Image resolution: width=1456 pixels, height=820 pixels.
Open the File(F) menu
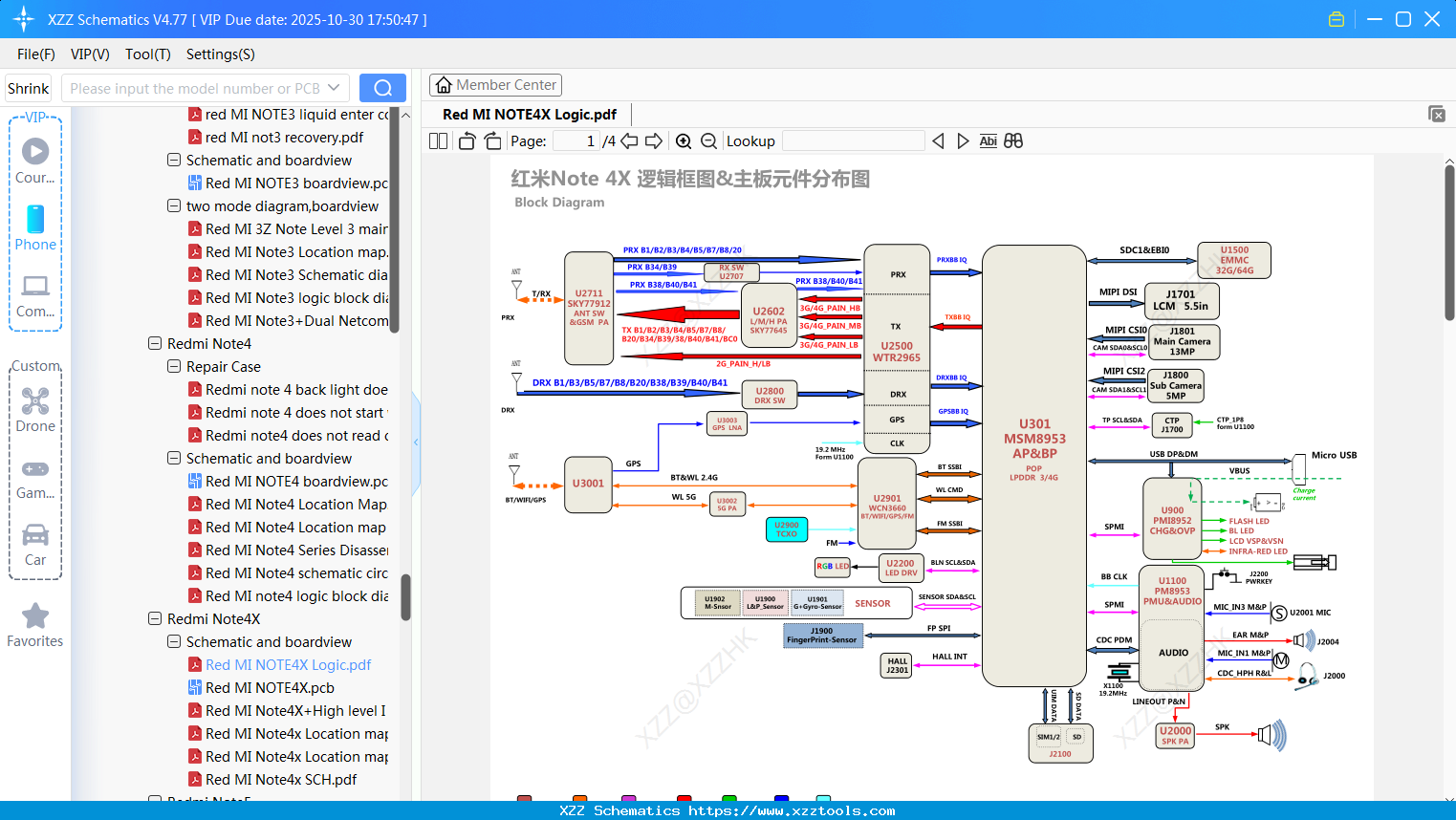click(x=36, y=54)
